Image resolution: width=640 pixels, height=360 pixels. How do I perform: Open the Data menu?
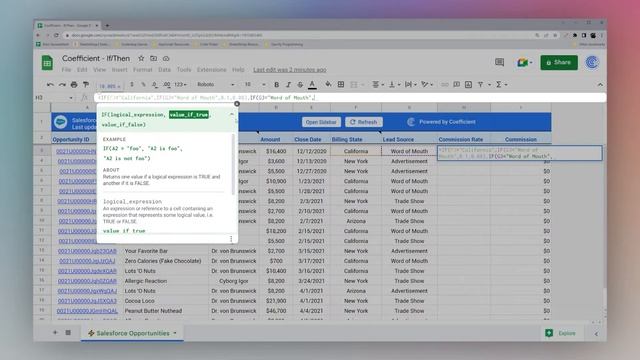coord(164,70)
